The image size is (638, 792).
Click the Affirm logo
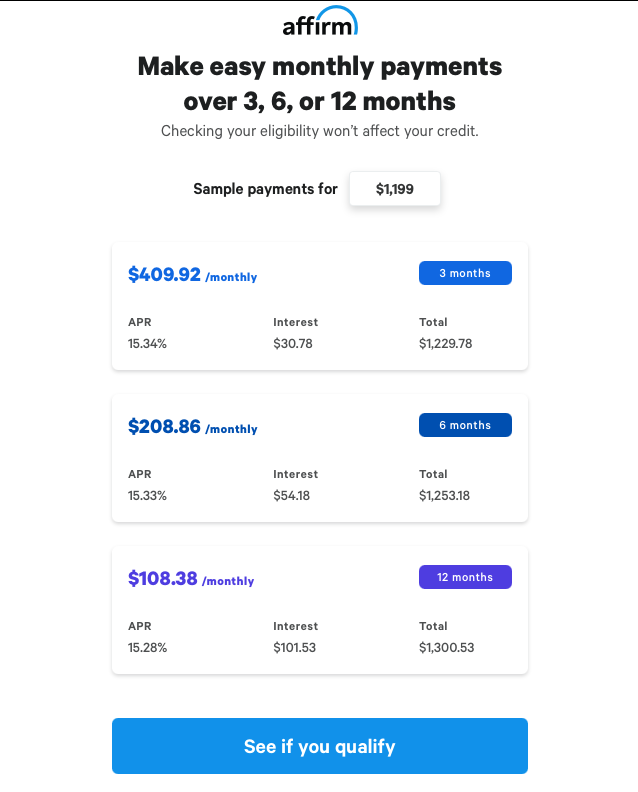click(320, 22)
